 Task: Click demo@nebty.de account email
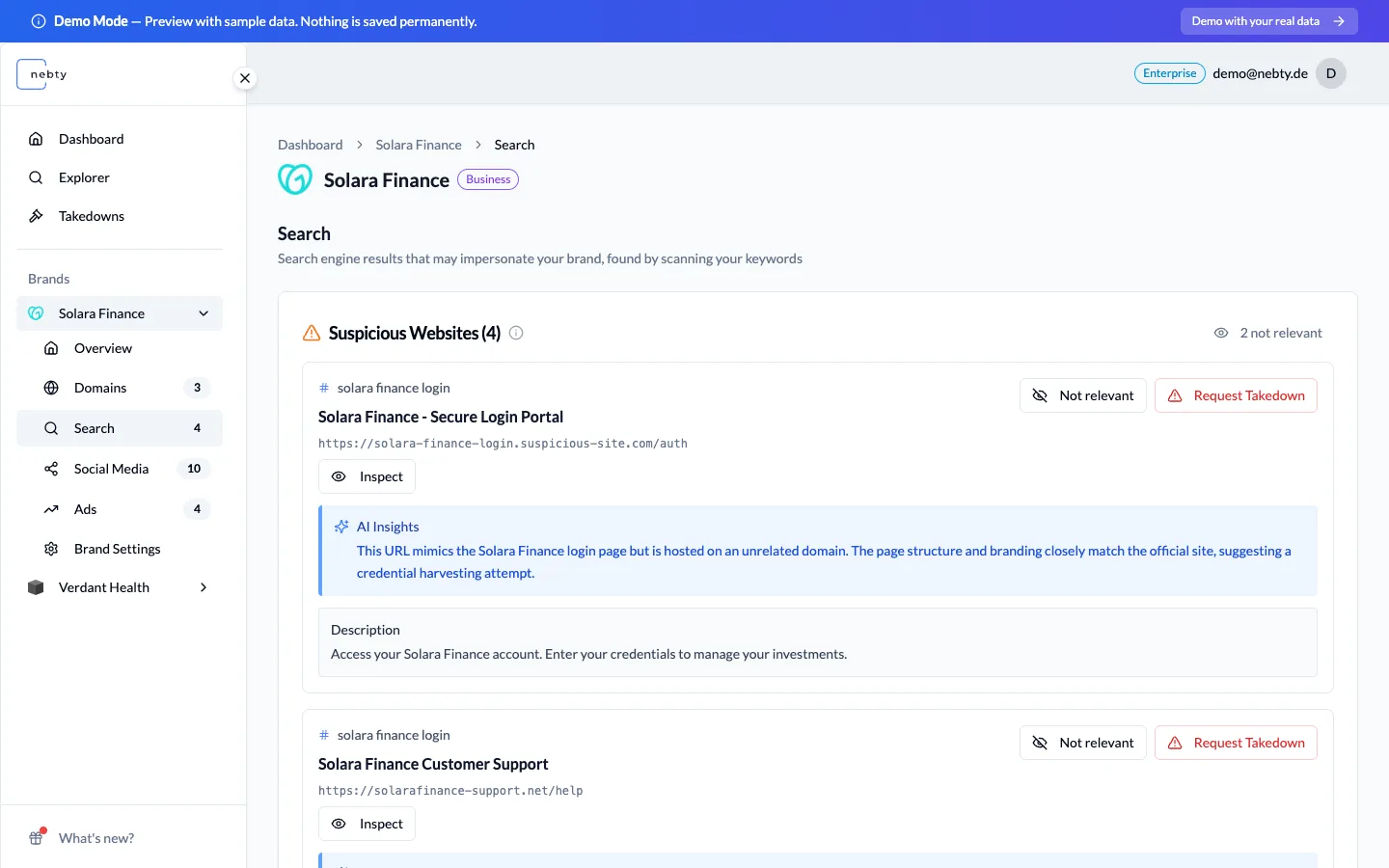pyautogui.click(x=1260, y=73)
